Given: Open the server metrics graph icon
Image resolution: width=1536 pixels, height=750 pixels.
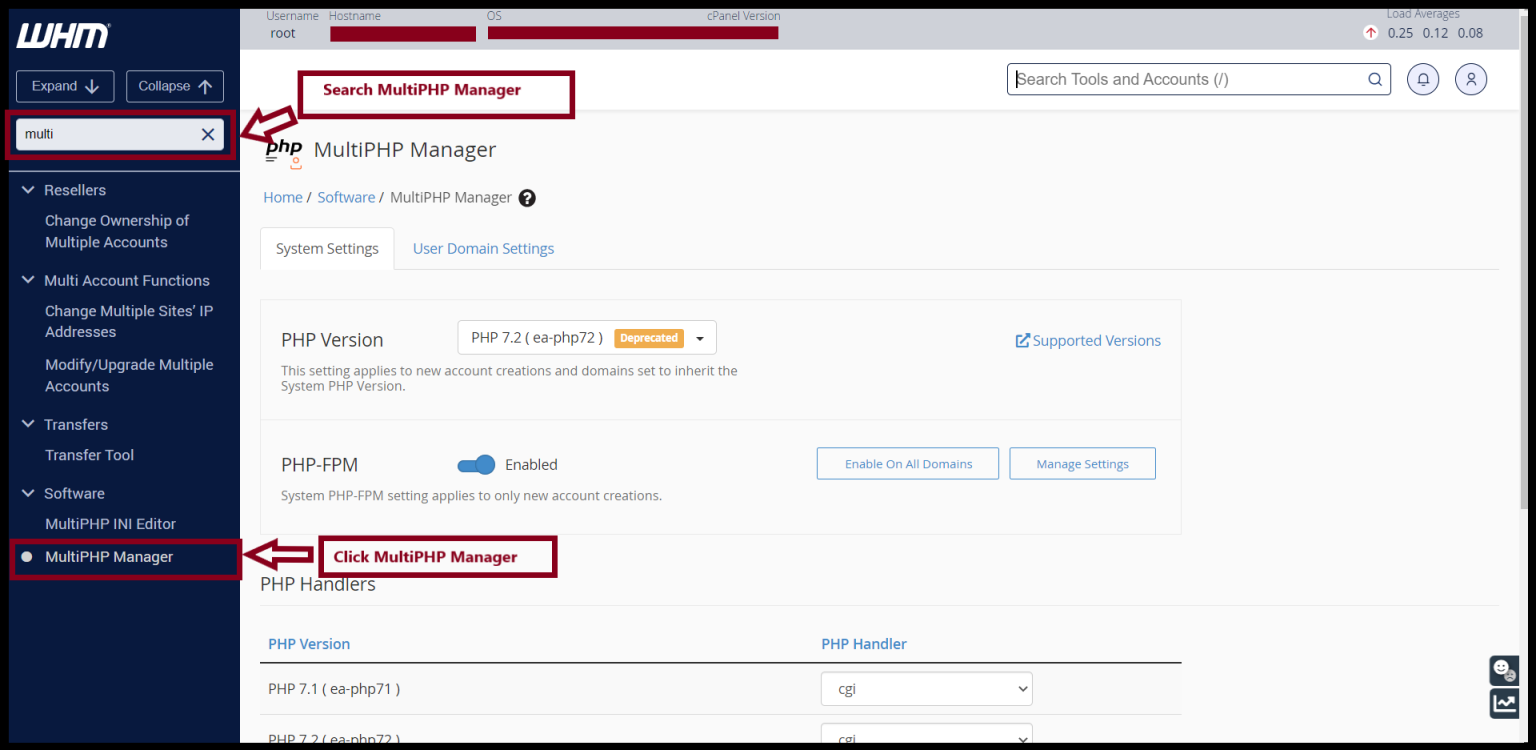Looking at the screenshot, I should (x=1504, y=703).
